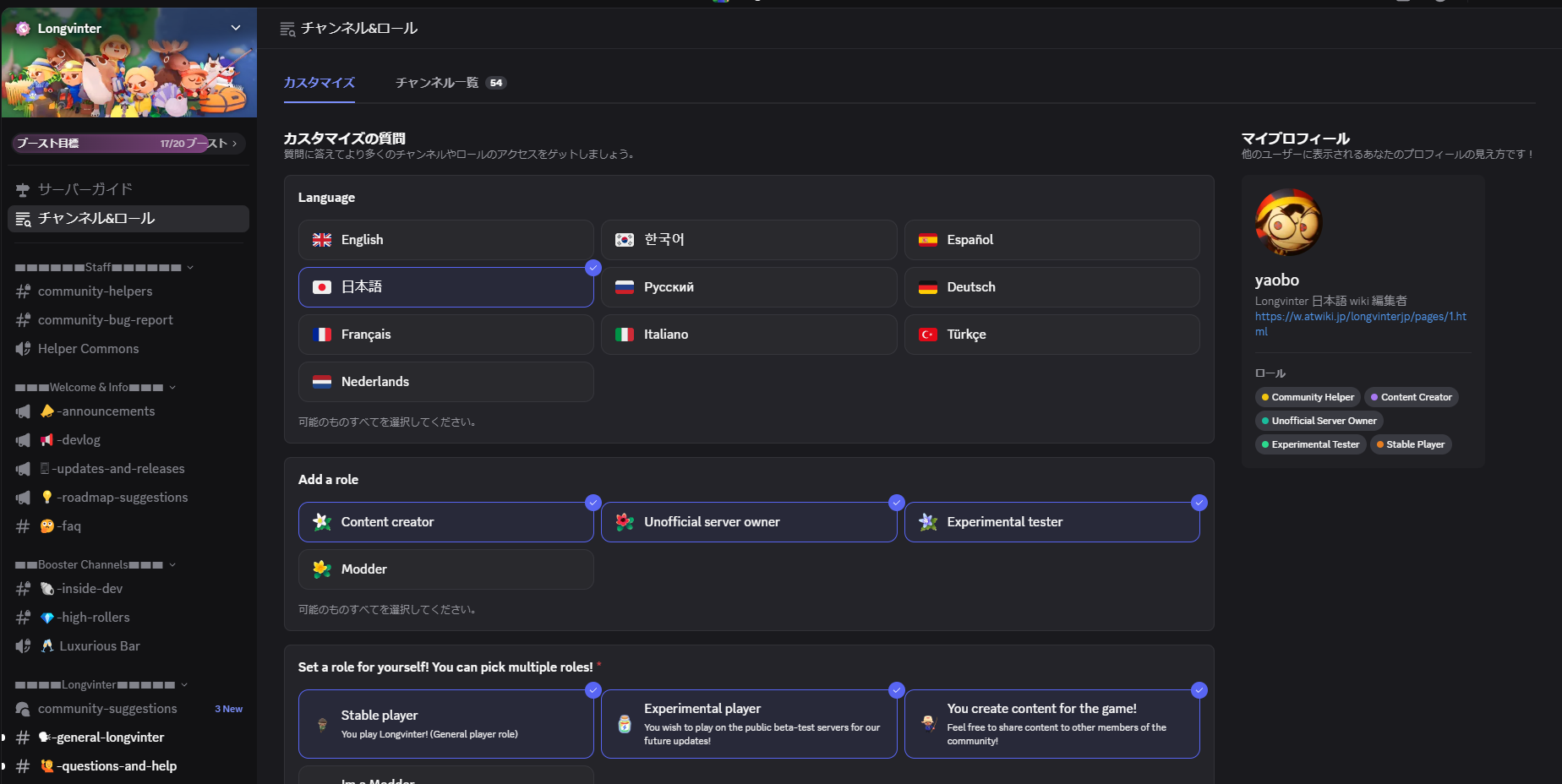The height and width of the screenshot is (784, 1562).
Task: Click the ブースト目標 progress bar
Action: [x=128, y=144]
